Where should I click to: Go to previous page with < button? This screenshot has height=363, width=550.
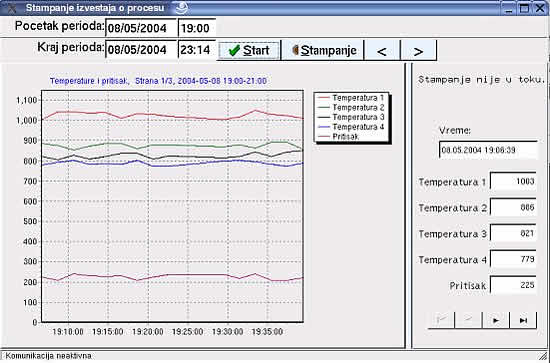[382, 51]
